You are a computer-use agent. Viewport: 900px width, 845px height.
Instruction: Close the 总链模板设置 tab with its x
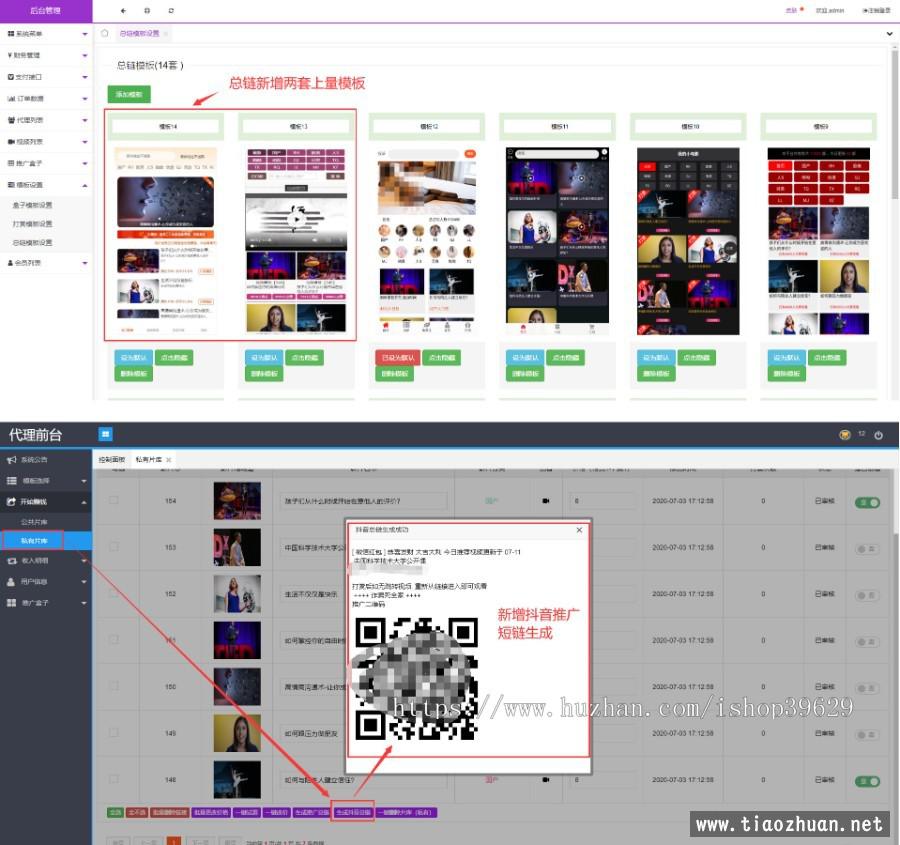click(166, 34)
